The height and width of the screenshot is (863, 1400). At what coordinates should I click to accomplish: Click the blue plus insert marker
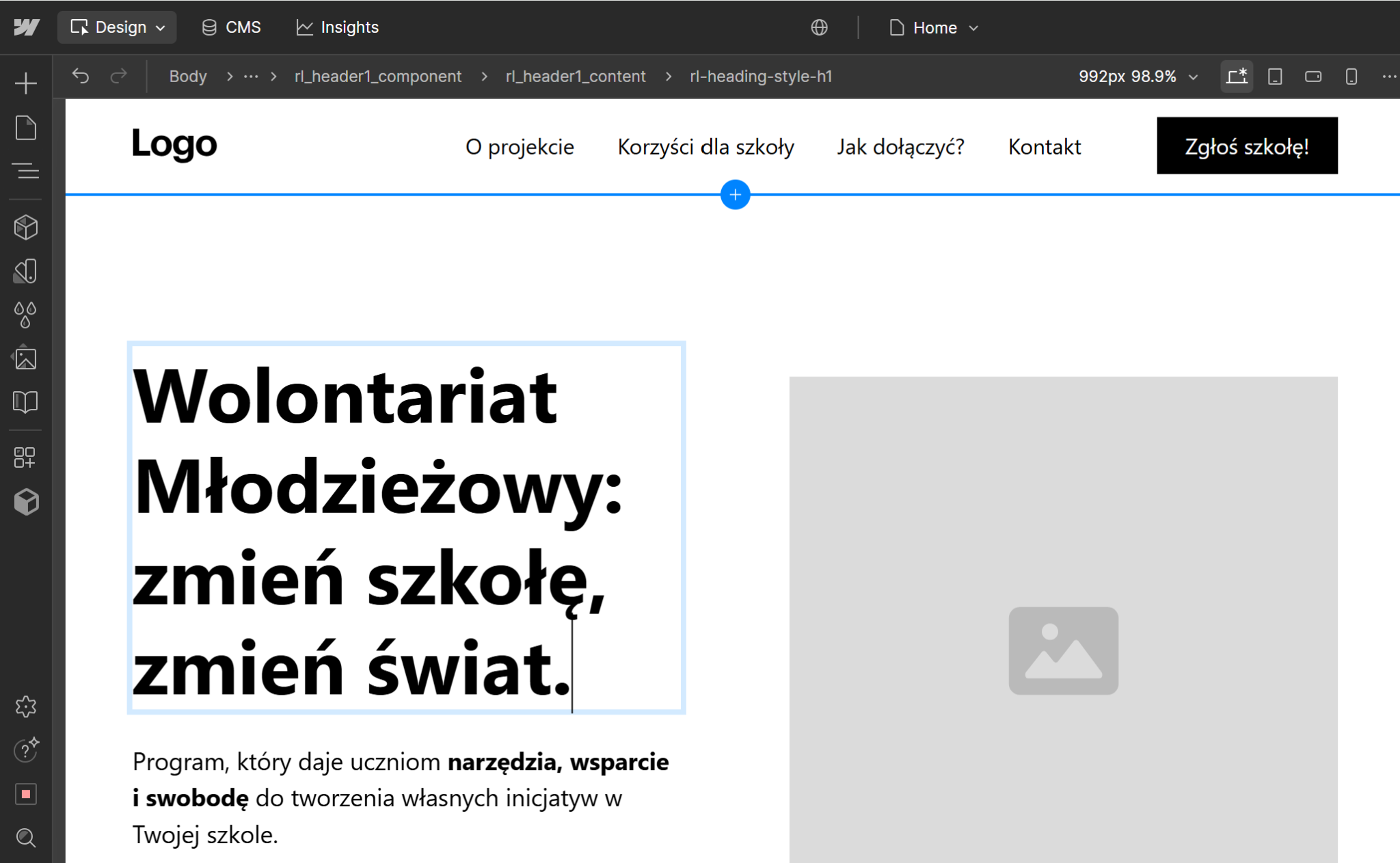click(736, 195)
